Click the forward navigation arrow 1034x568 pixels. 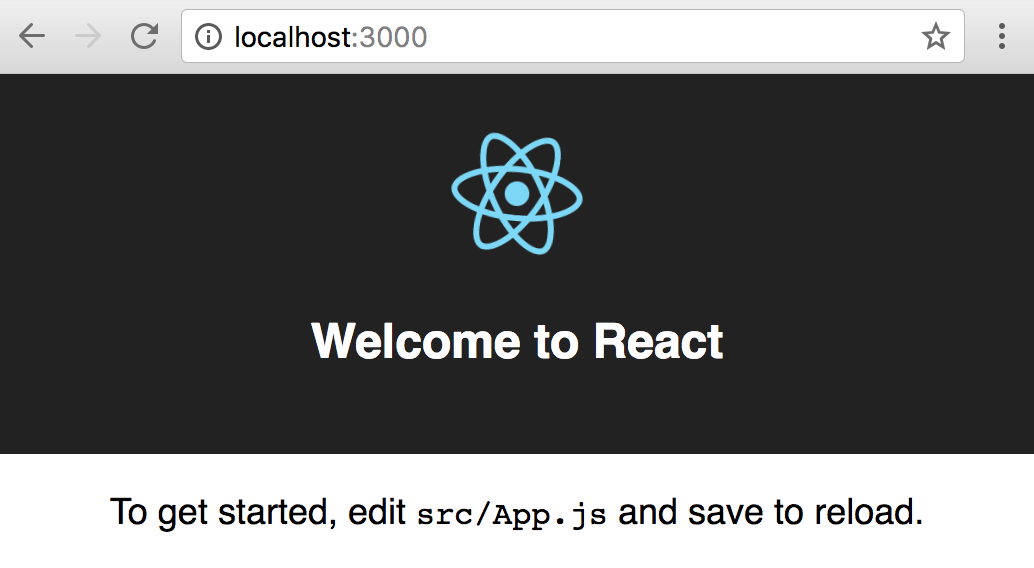(x=88, y=36)
